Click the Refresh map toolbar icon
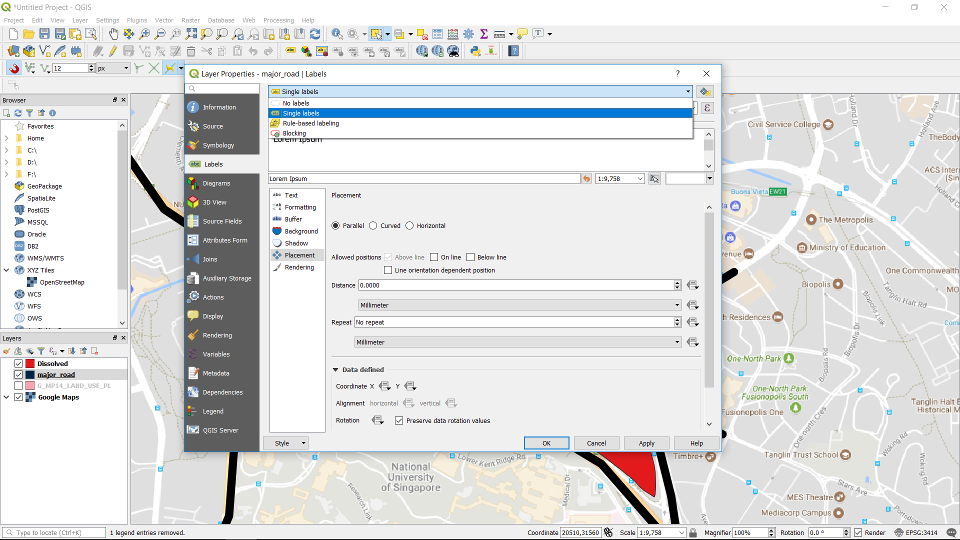This screenshot has width=960, height=540. (x=315, y=34)
